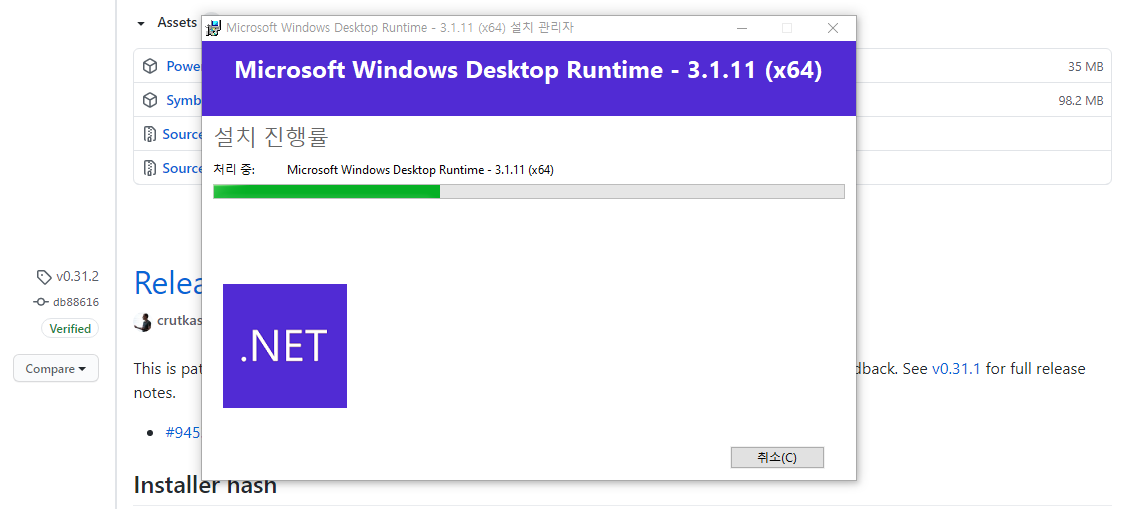
Task: Click the 설치 진행률 heading text
Action: point(271,137)
